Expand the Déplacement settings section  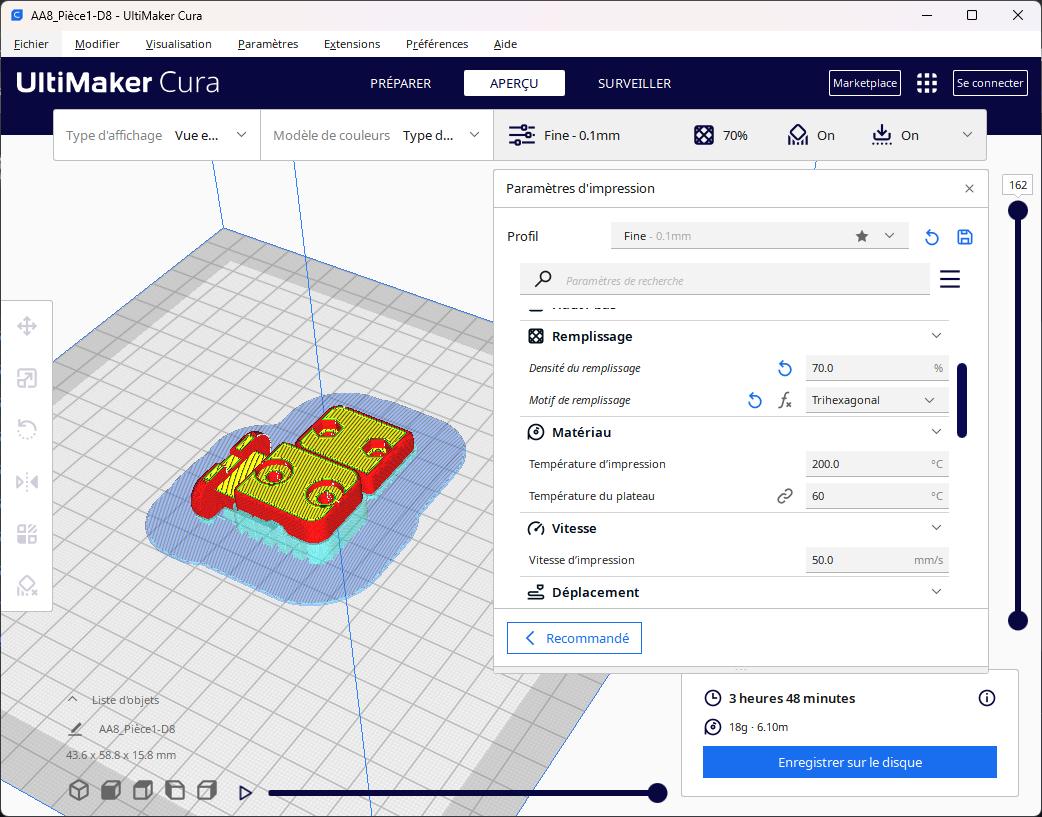936,592
